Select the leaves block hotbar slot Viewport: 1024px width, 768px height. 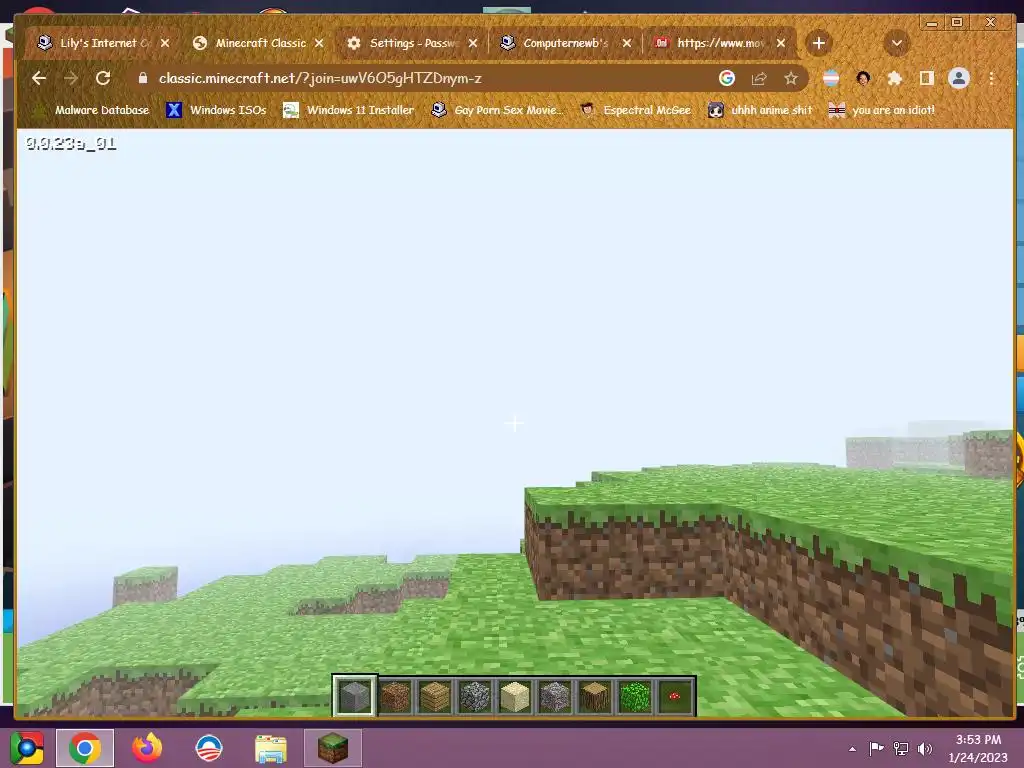tap(635, 696)
